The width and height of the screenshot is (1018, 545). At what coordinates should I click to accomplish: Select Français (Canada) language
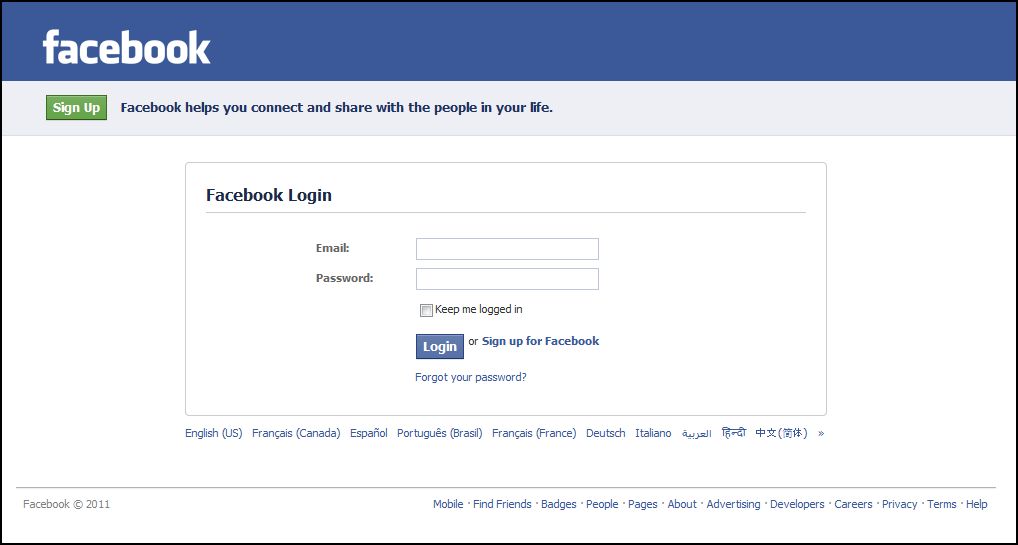[x=296, y=433]
